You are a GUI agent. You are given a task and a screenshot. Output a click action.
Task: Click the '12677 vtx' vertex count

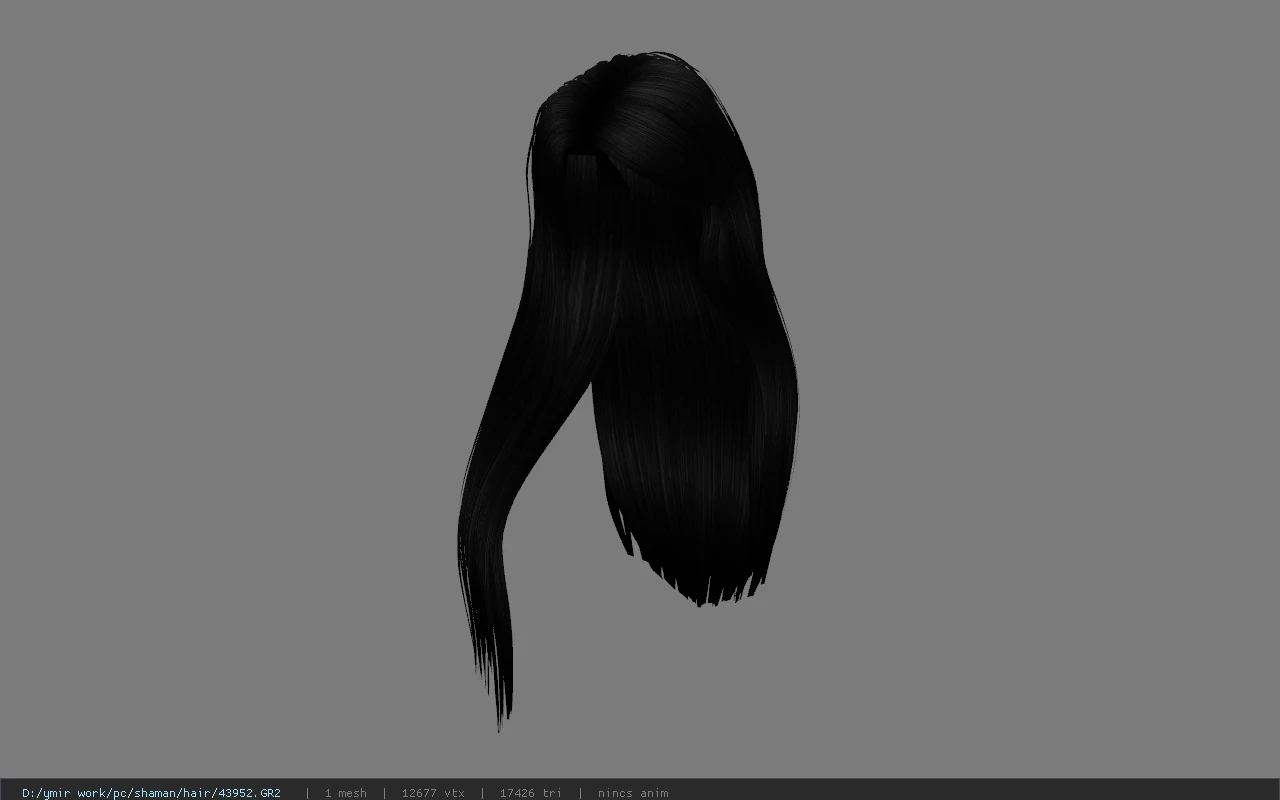tap(433, 793)
